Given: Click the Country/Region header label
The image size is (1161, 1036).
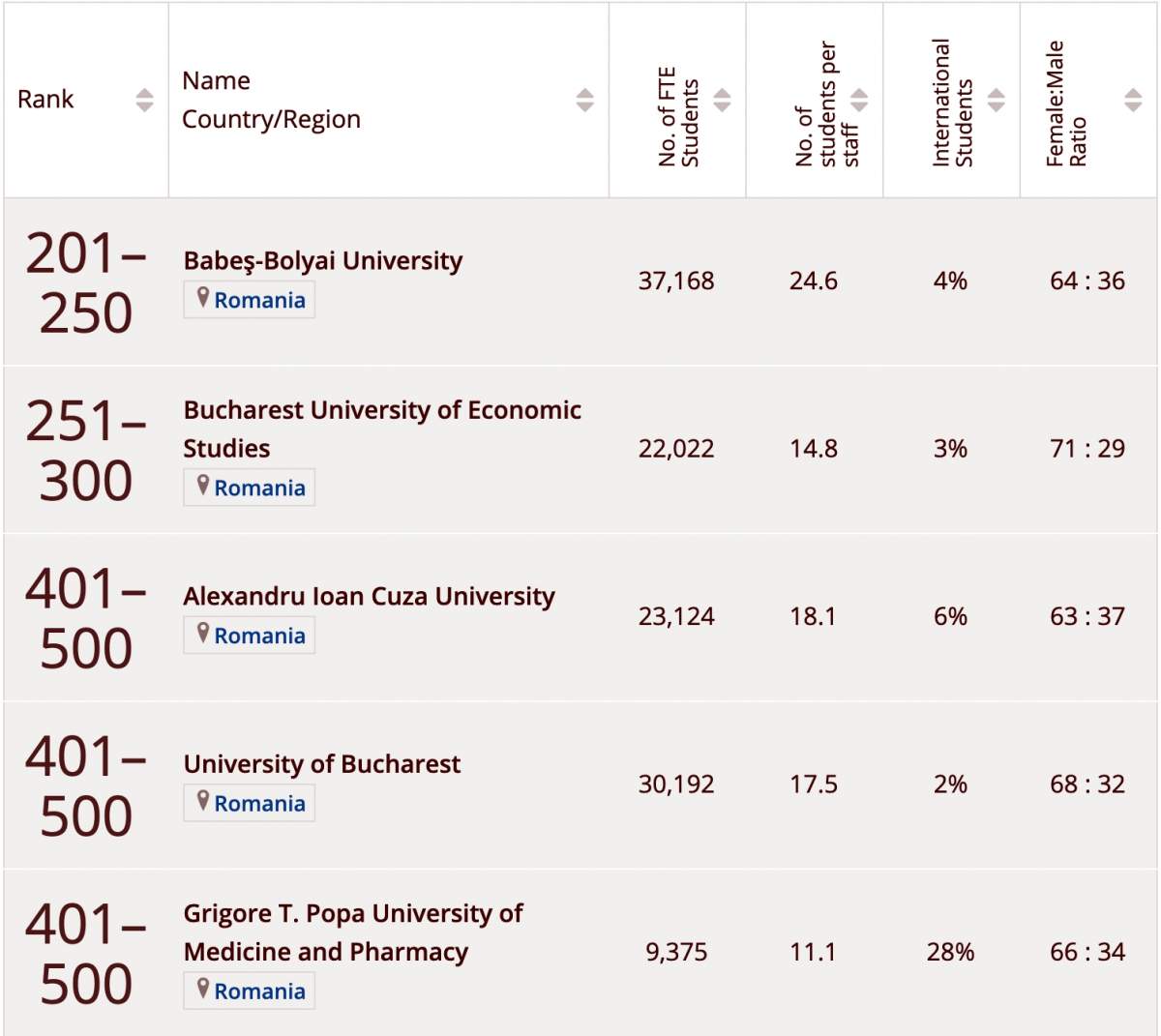Looking at the screenshot, I should click(271, 119).
